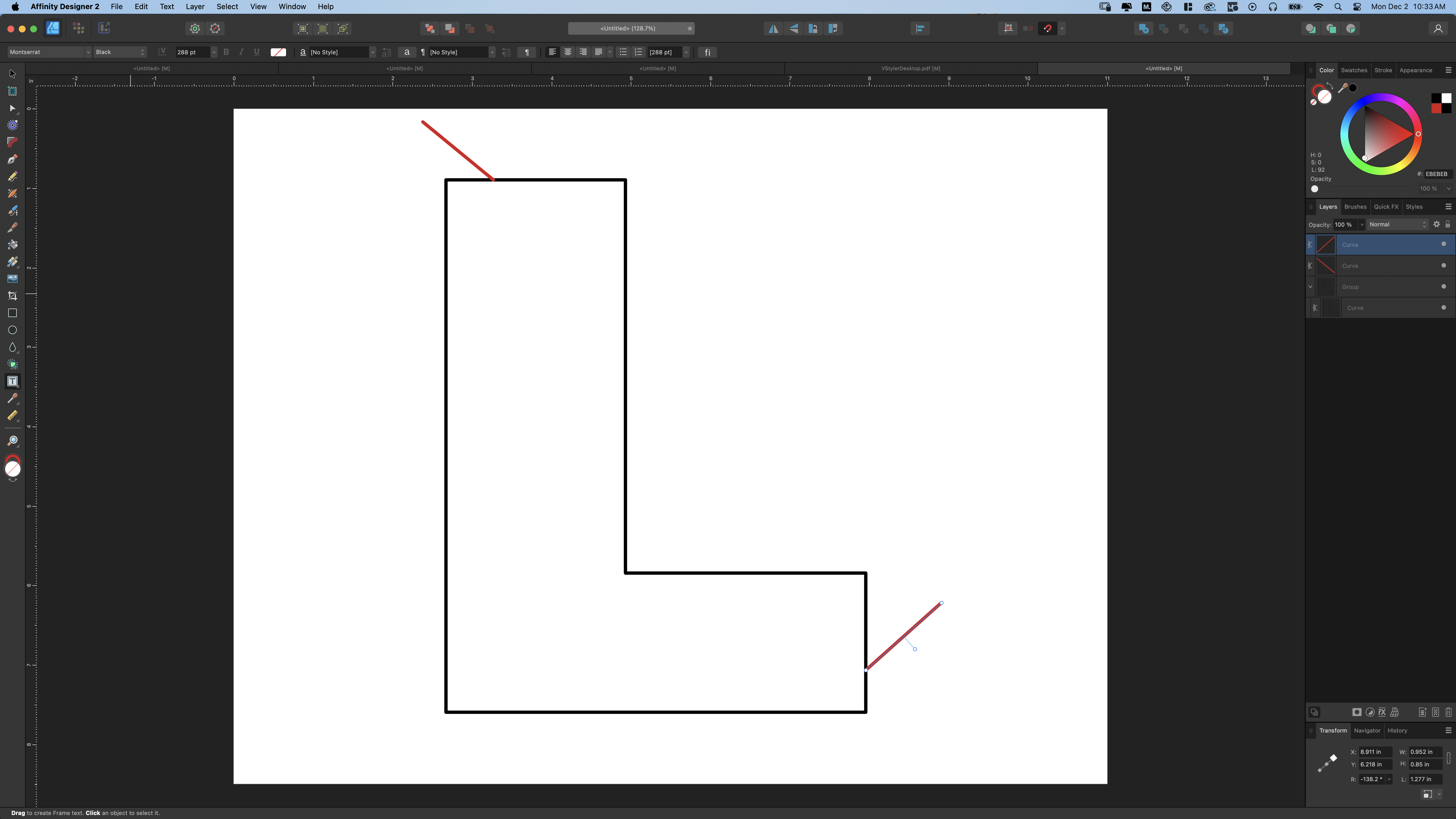Click the Boolean Add operation icon

pos(1143,28)
